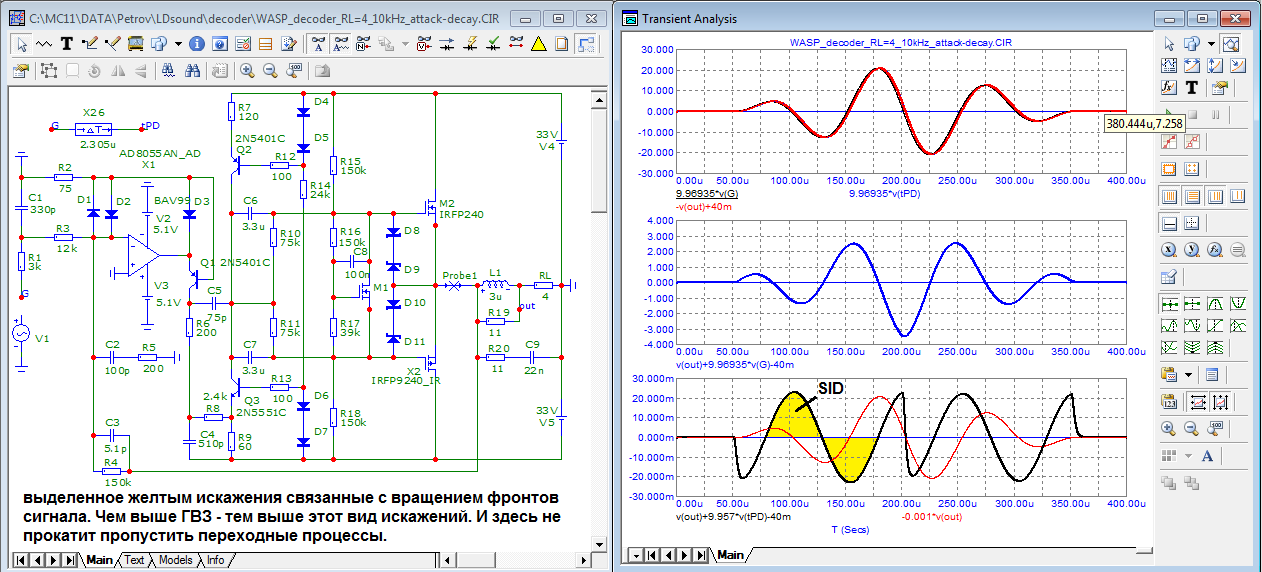Open the Info mode tool
This screenshot has height=572, width=1262.
(196, 44)
